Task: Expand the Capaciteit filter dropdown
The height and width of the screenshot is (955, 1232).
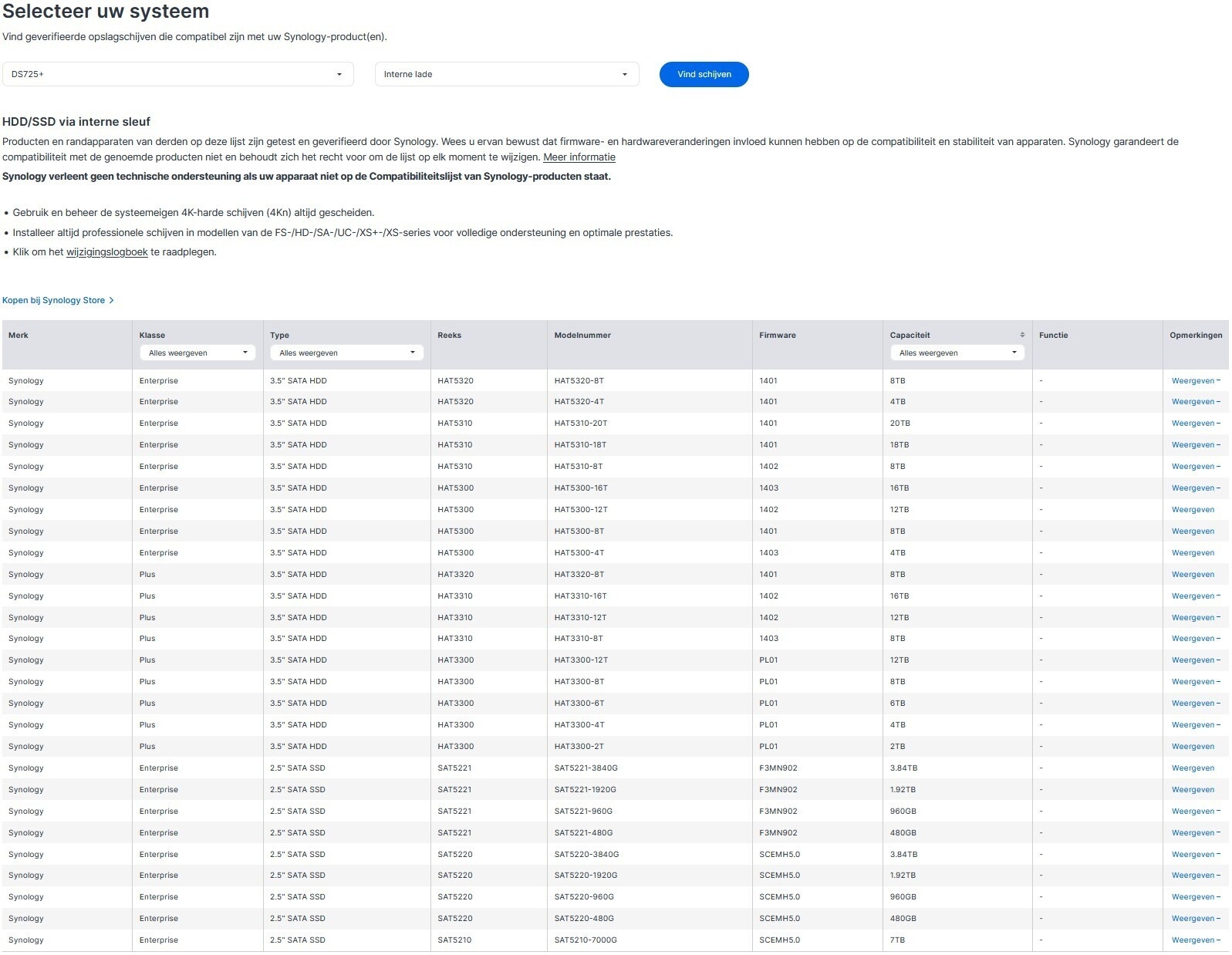Action: pos(957,353)
